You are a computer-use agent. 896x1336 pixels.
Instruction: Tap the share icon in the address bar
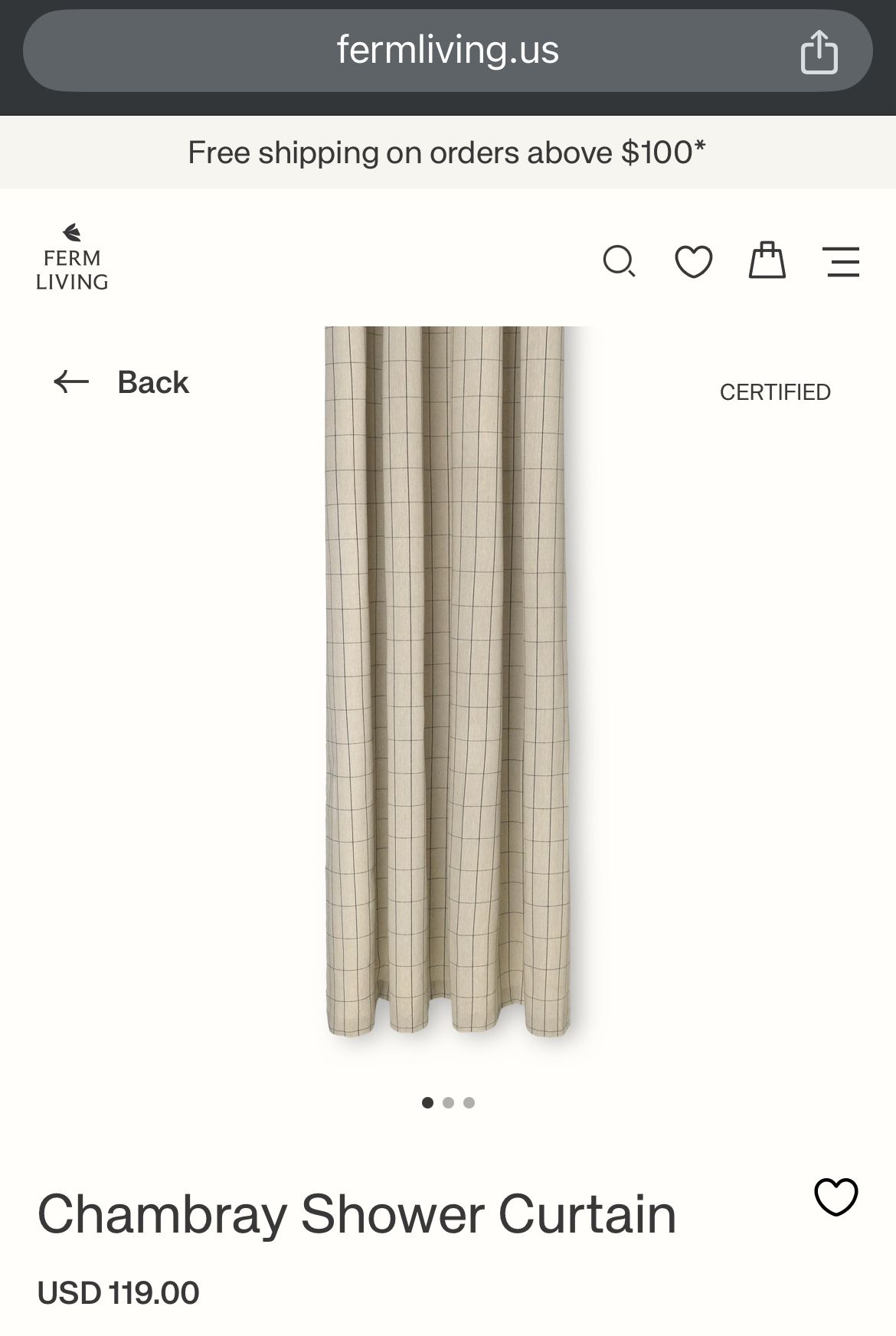(819, 51)
